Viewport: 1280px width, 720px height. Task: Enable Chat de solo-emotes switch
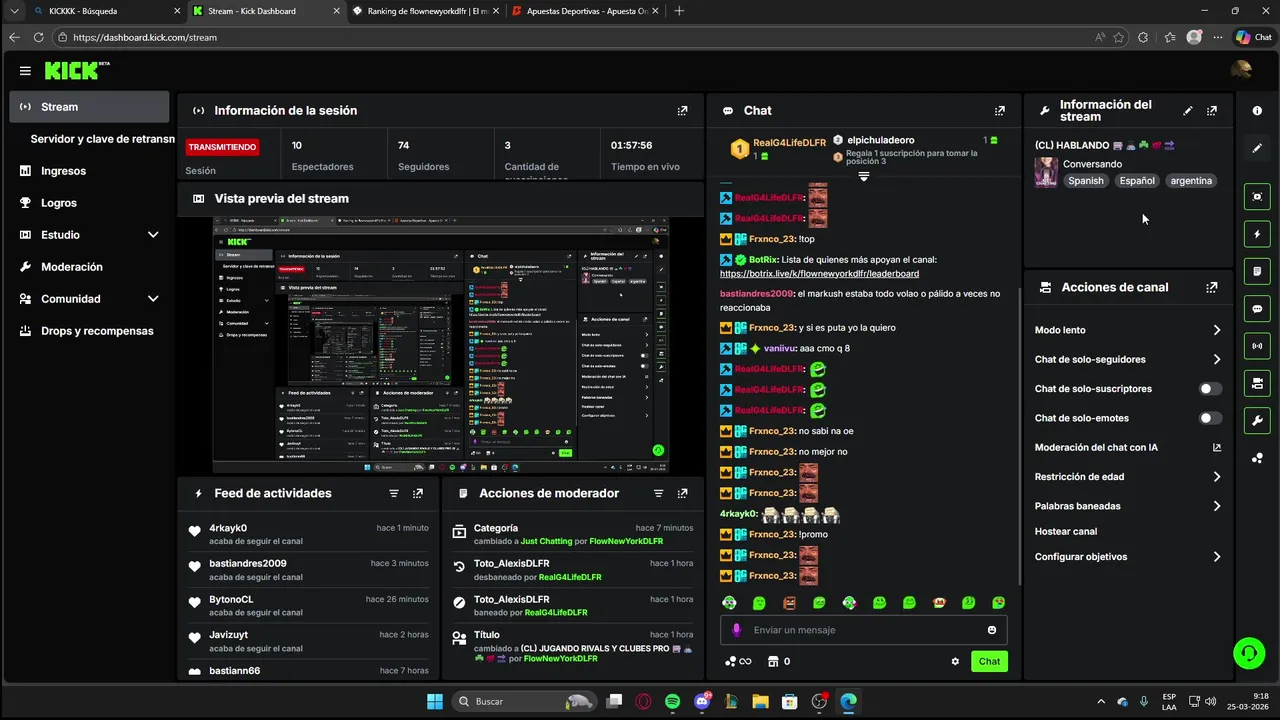[1210, 418]
